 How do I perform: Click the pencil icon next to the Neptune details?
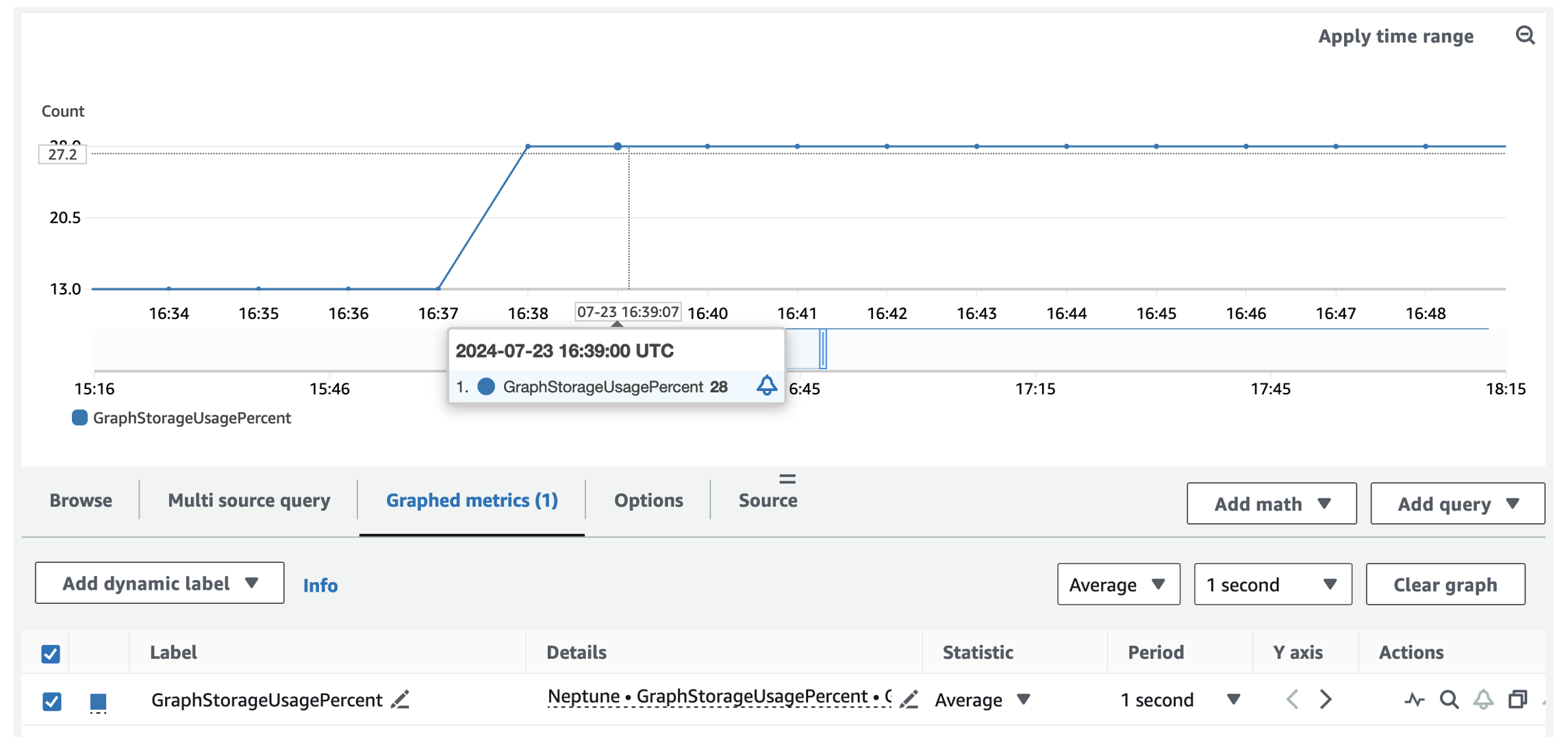909,699
